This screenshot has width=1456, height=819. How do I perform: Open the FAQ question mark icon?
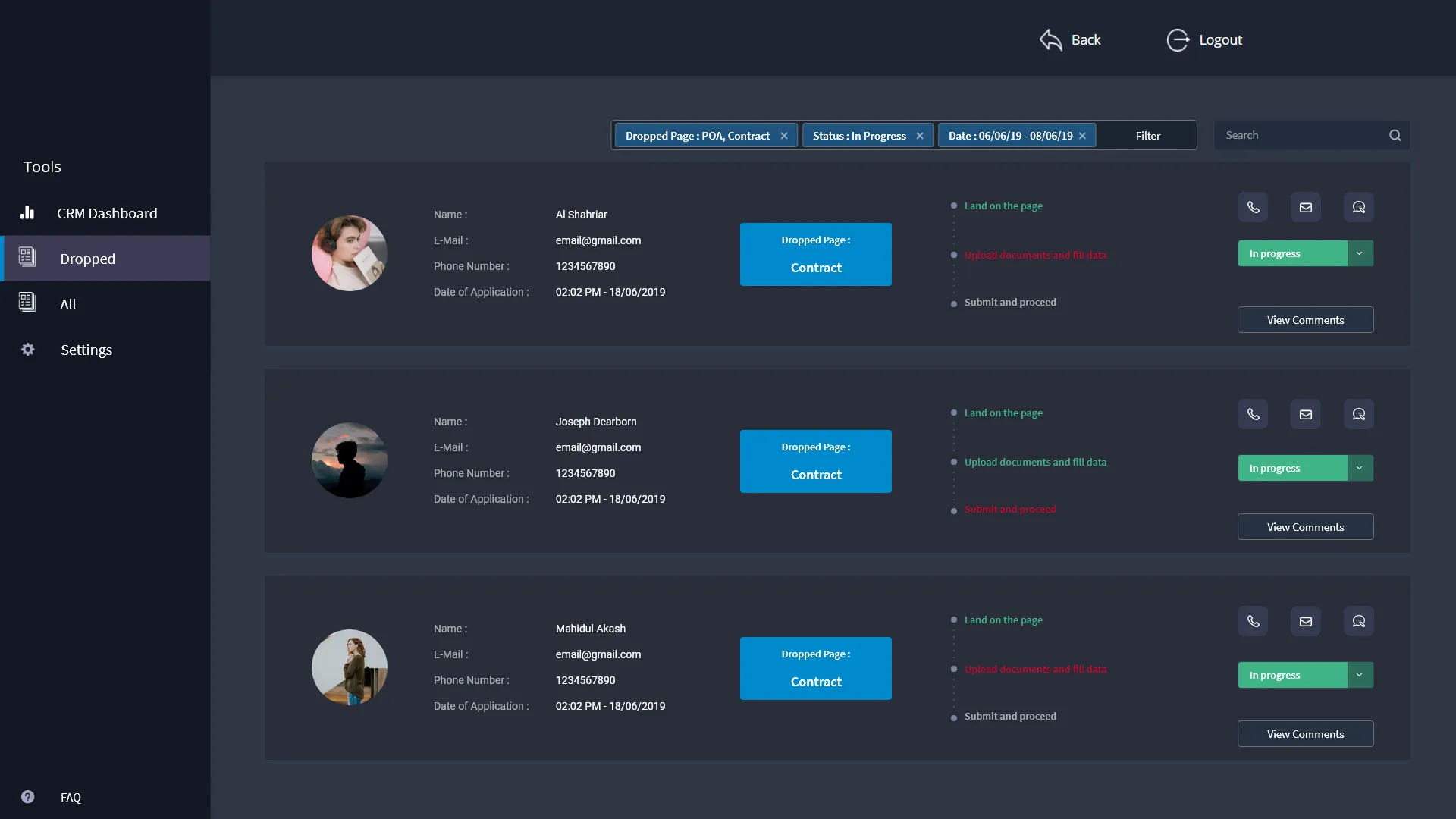pyautogui.click(x=28, y=797)
